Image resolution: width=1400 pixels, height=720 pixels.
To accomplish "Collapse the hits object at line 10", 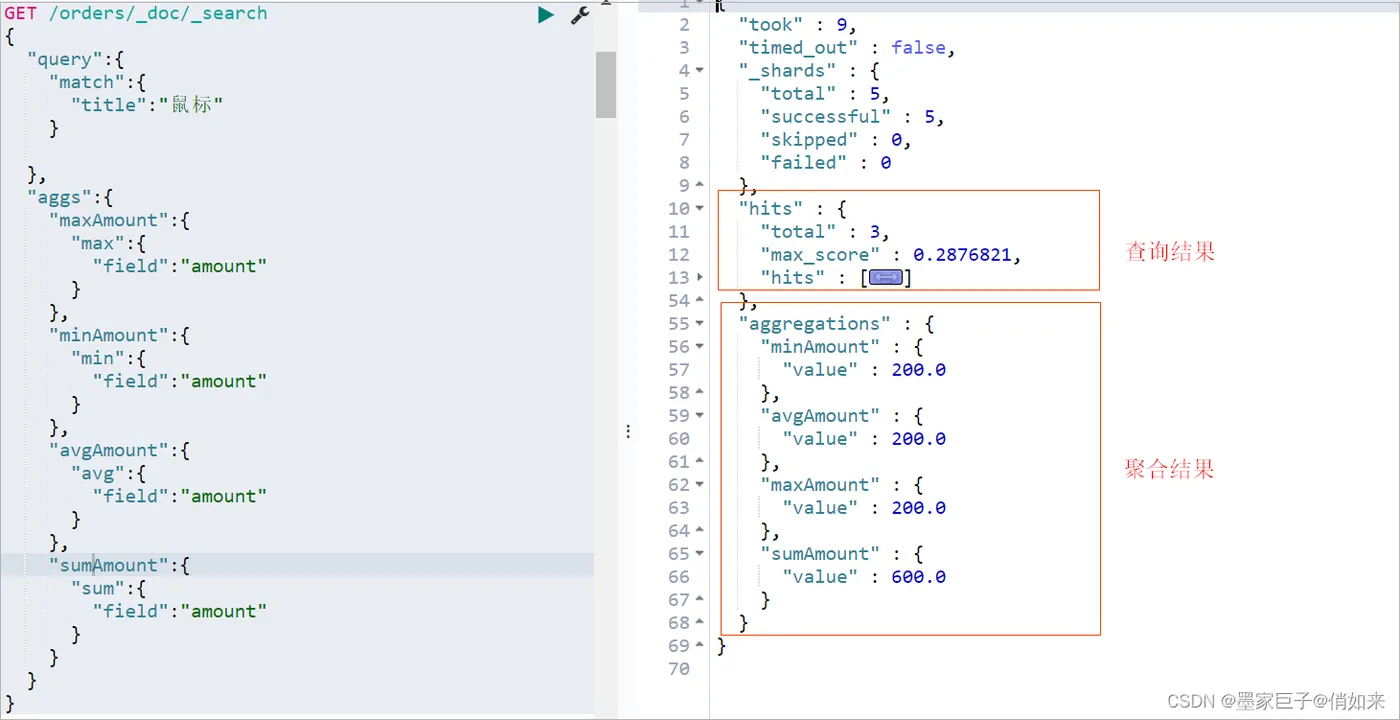I will coord(699,208).
